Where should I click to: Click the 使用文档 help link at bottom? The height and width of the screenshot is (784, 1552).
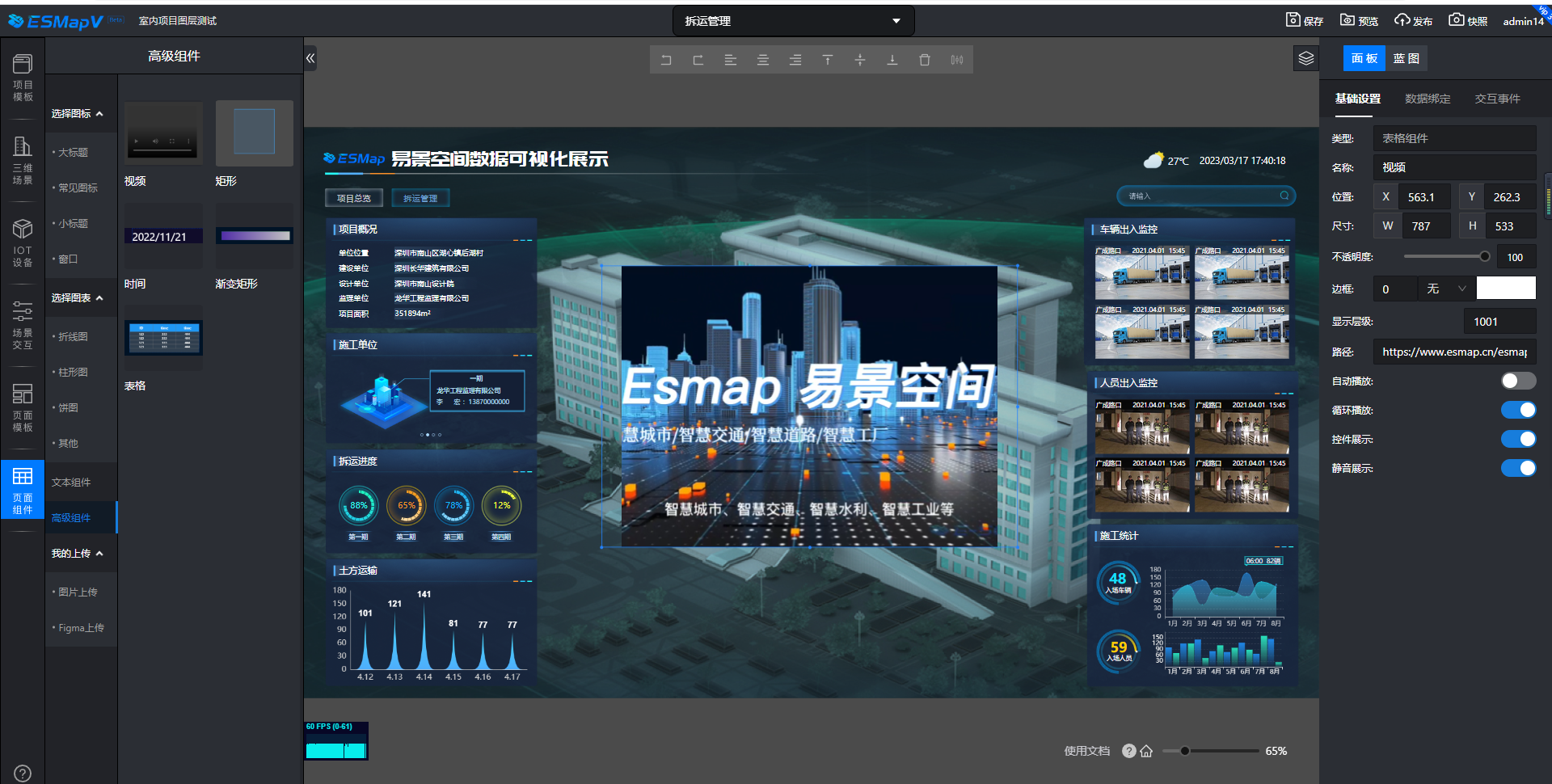[x=1087, y=751]
